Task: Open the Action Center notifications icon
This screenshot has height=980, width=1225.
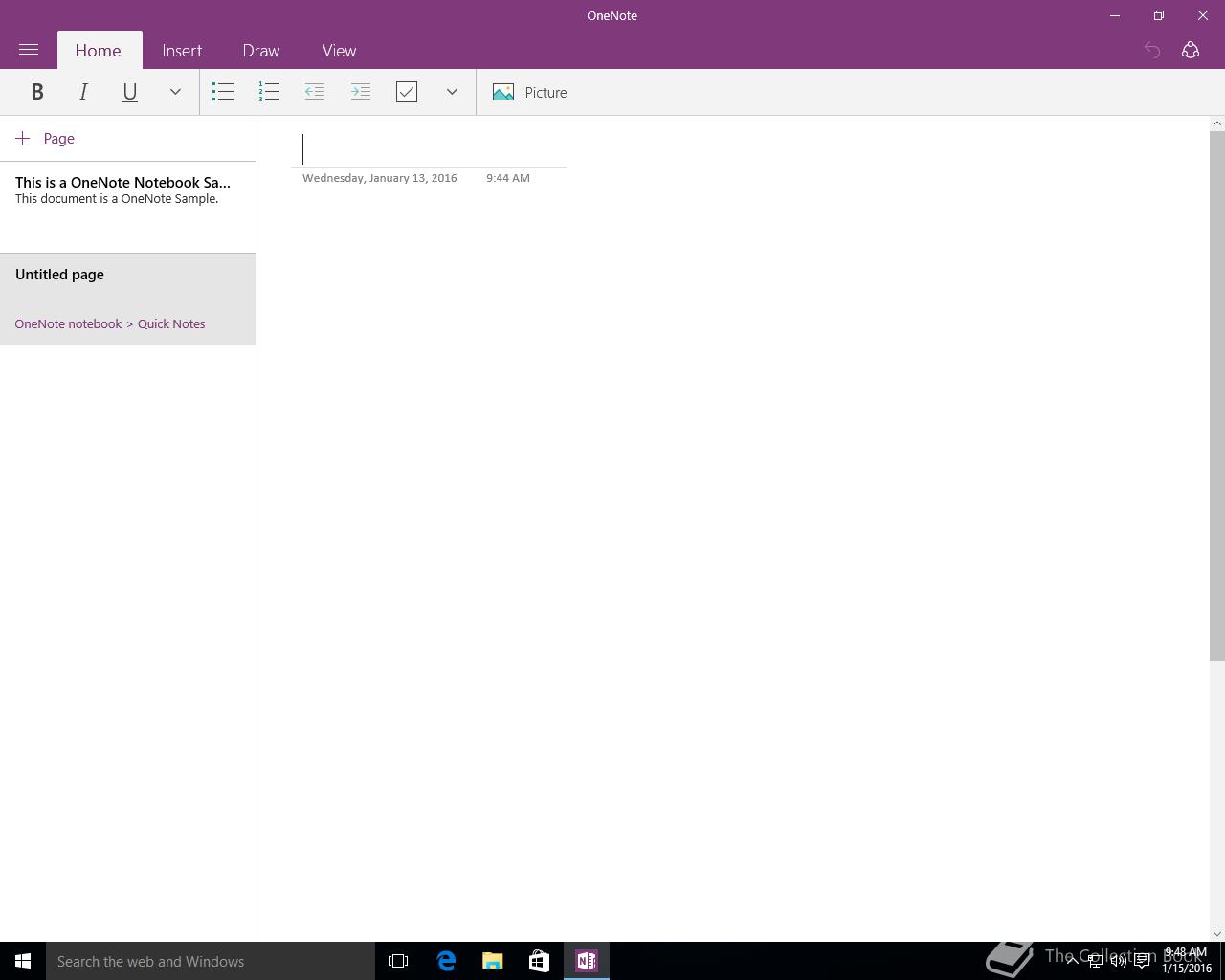Action: click(1142, 961)
